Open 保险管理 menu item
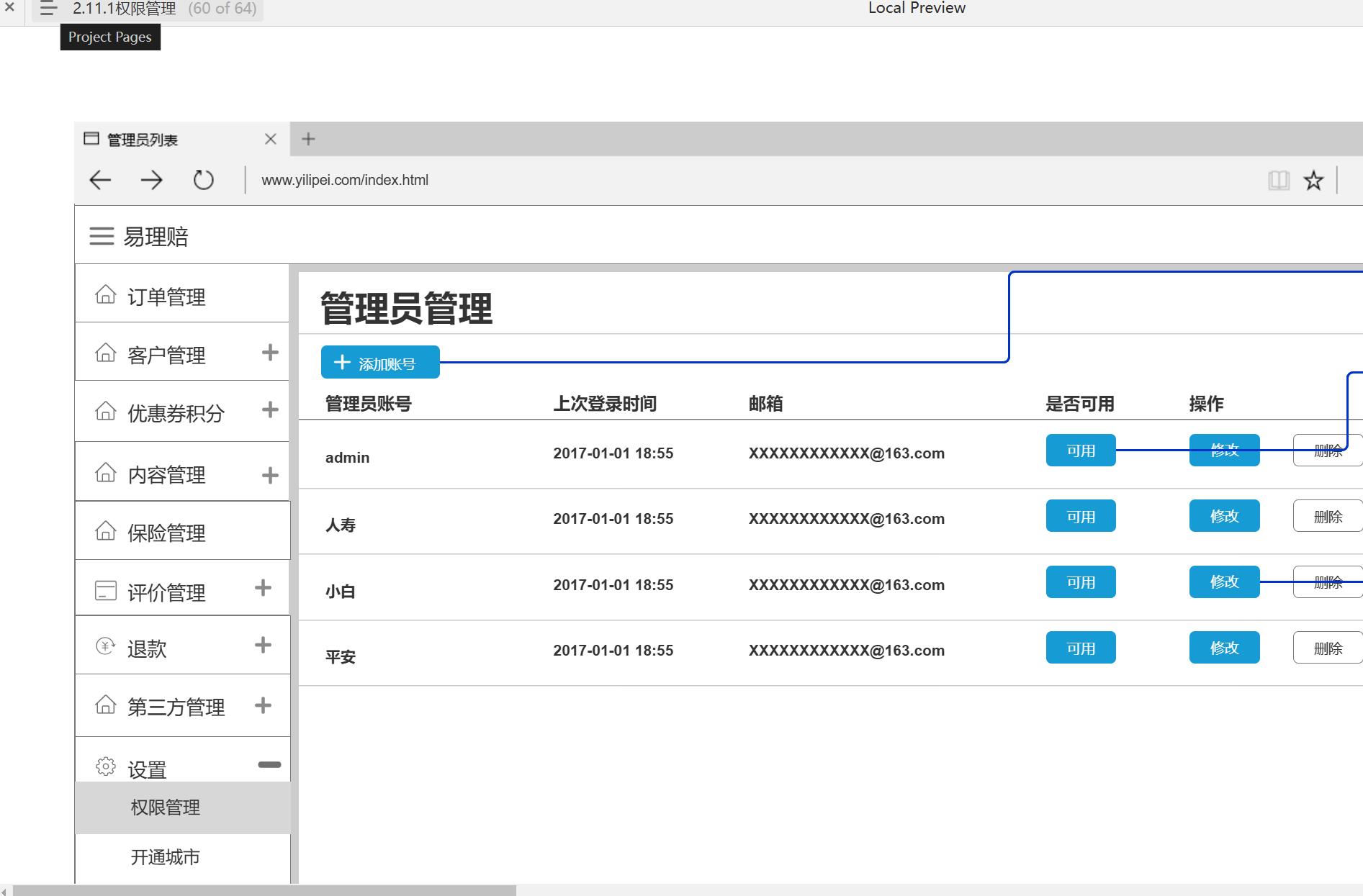Image resolution: width=1363 pixels, height=896 pixels. 182,530
